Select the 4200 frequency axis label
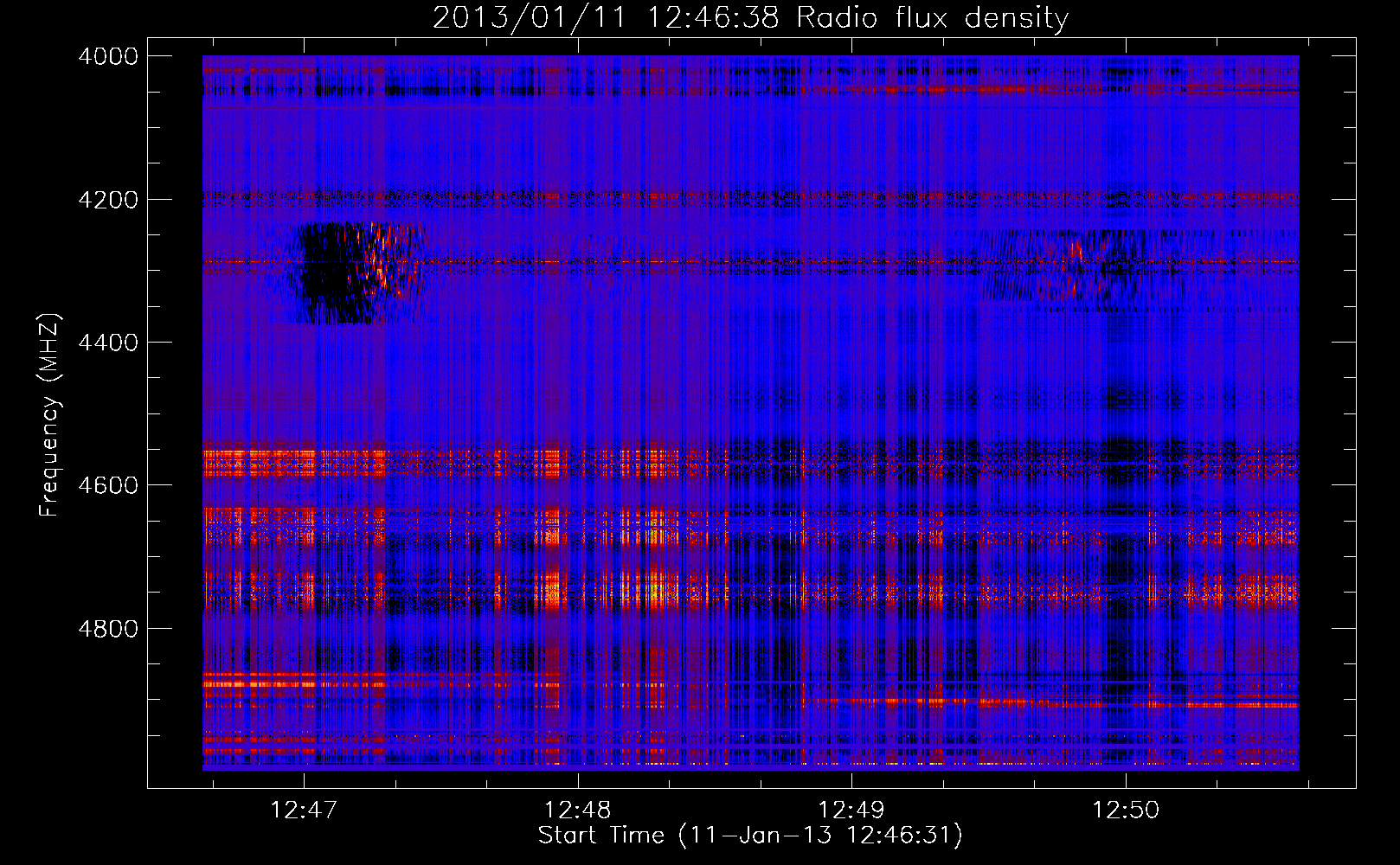 [107, 200]
